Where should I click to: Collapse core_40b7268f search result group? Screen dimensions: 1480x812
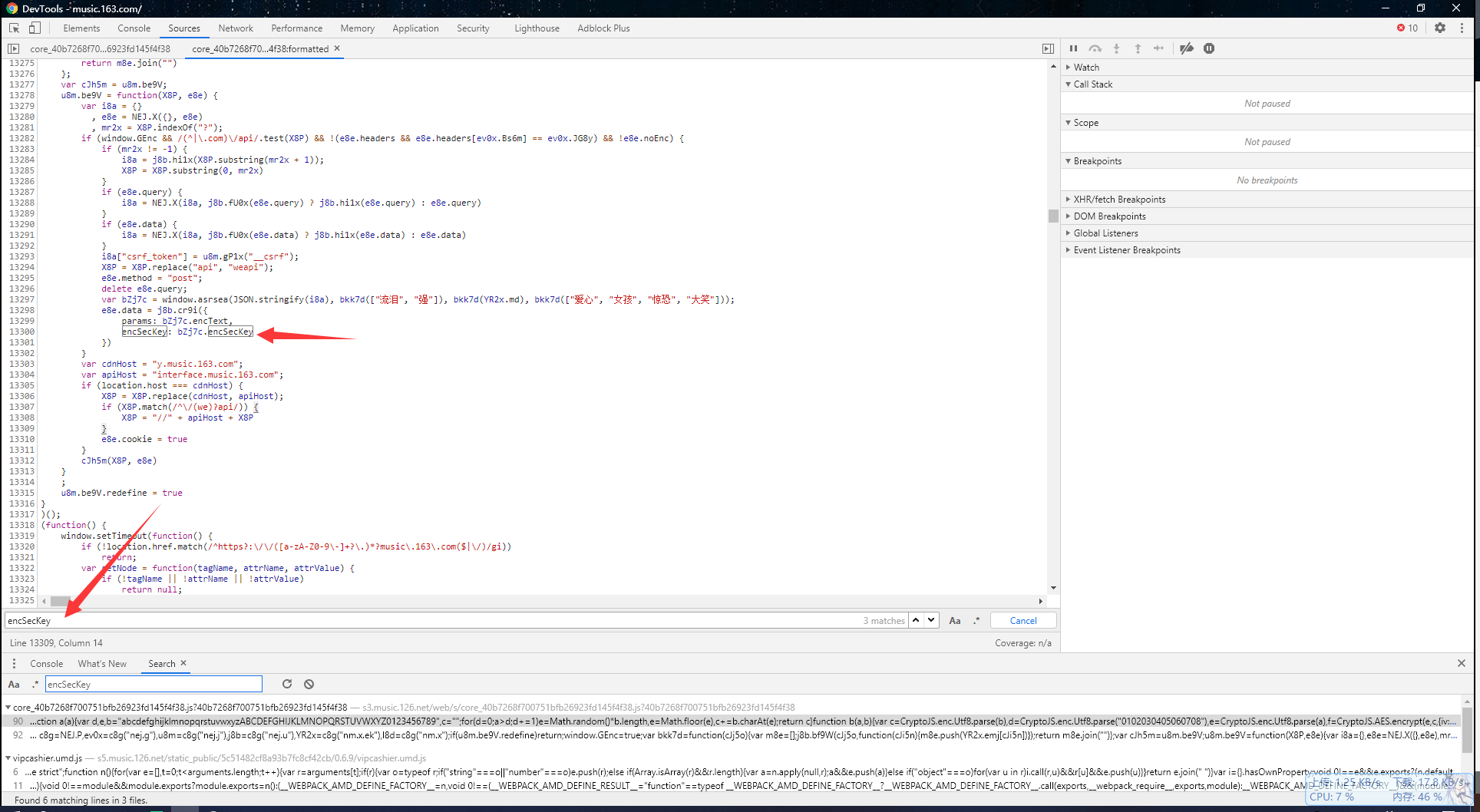[x=8, y=707]
